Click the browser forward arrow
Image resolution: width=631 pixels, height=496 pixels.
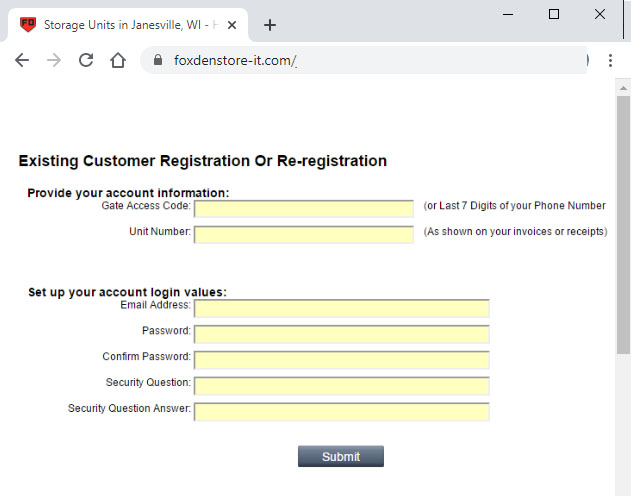coord(54,60)
